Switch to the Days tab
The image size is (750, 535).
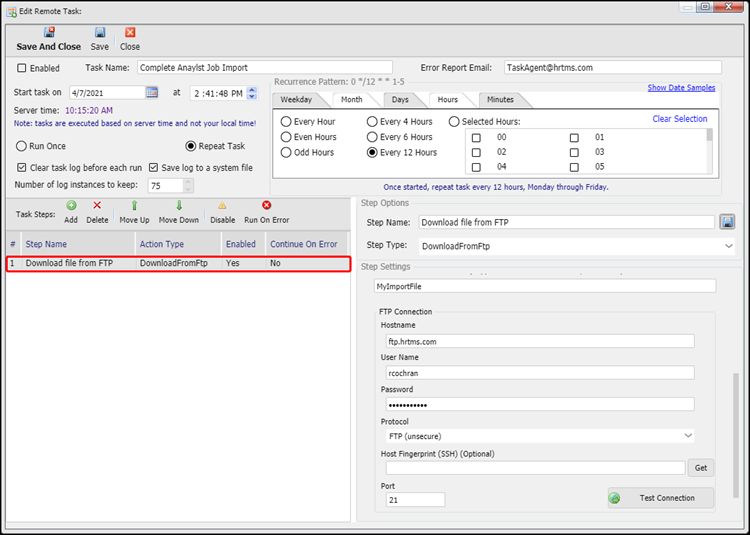tap(400, 99)
